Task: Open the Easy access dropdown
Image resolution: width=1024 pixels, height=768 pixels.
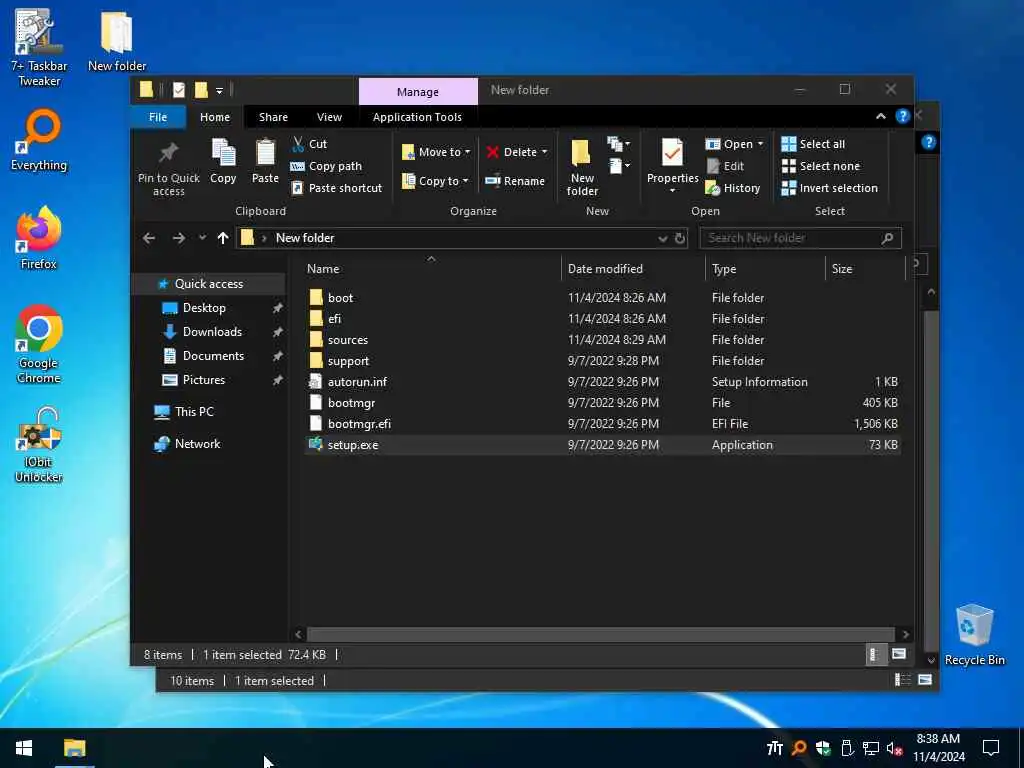Action: 618,166
